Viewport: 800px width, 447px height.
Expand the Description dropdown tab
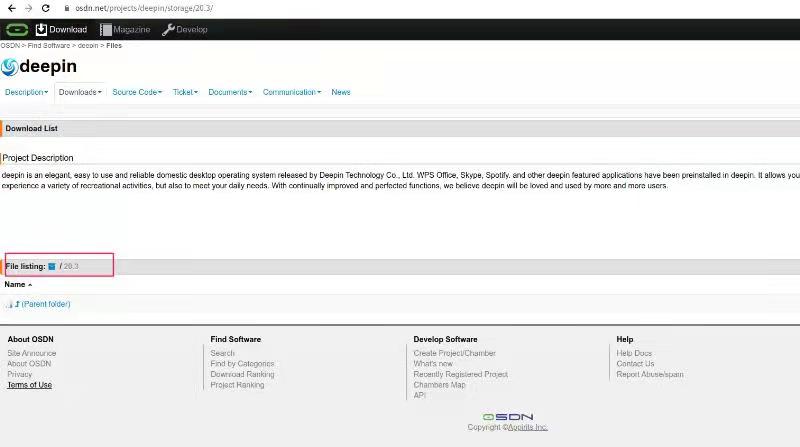[27, 92]
